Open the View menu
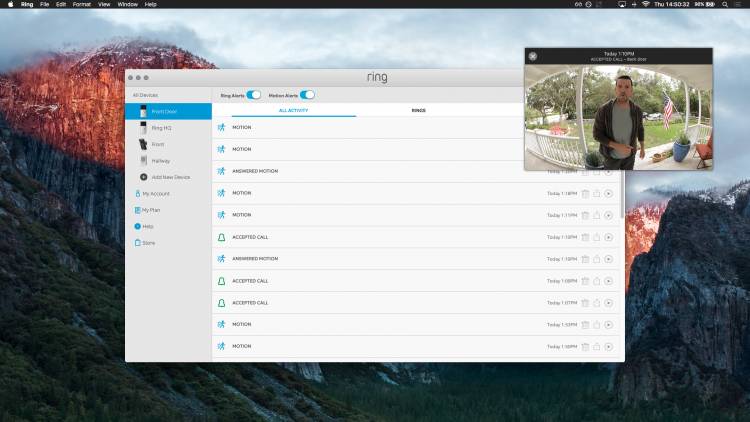This screenshot has width=750, height=422. [x=104, y=4]
